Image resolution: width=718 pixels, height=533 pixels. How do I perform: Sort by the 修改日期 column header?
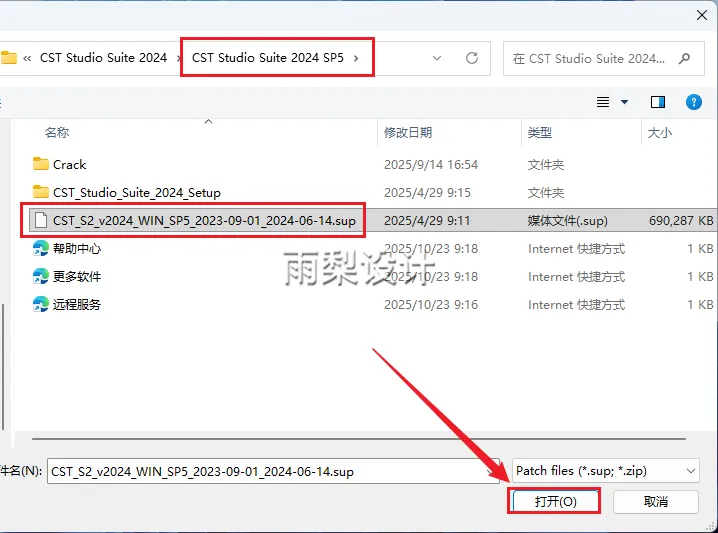[x=408, y=133]
